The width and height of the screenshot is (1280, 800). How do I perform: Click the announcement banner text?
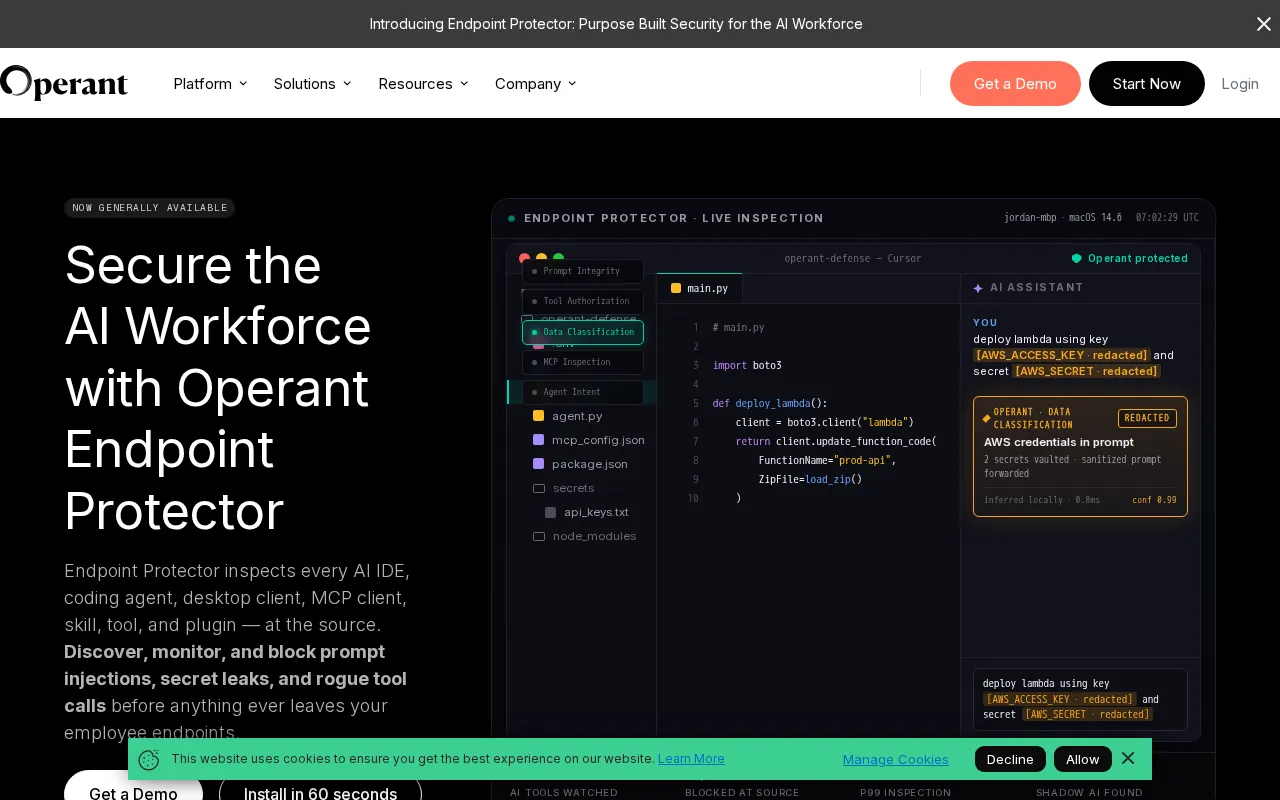pos(616,24)
